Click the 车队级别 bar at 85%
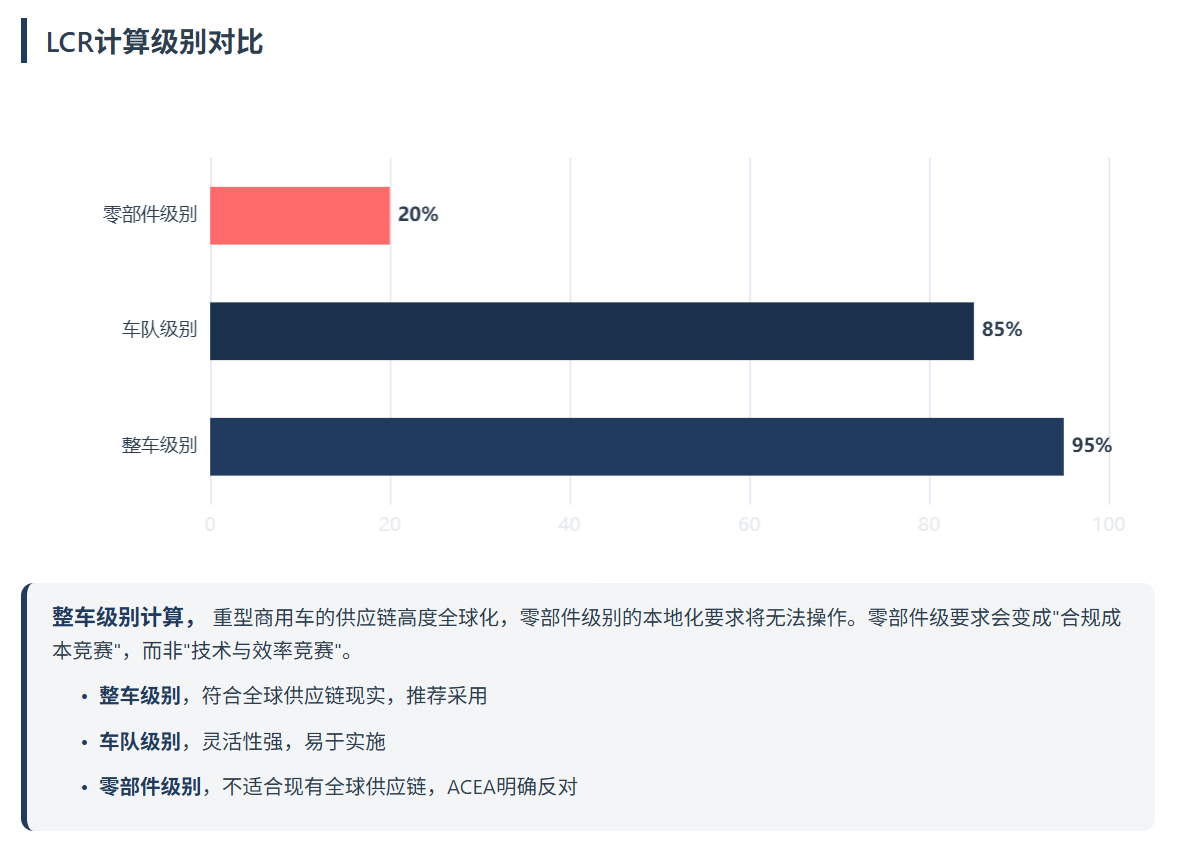Viewport: 1177px width, 850px height. (x=591, y=331)
